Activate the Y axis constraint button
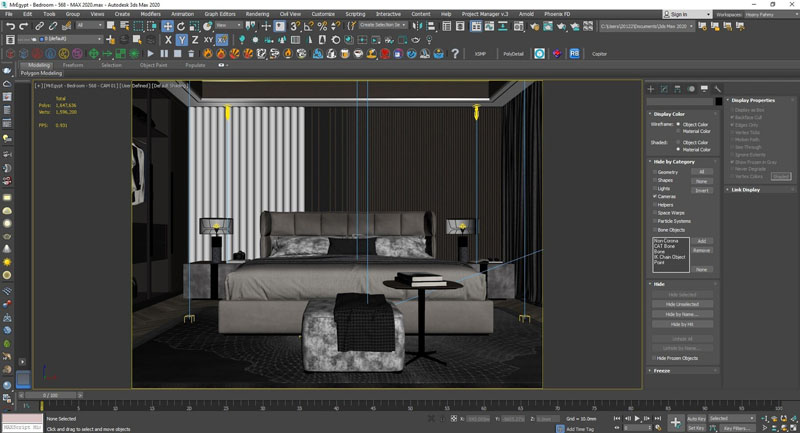This screenshot has height=433, width=800. click(x=182, y=40)
